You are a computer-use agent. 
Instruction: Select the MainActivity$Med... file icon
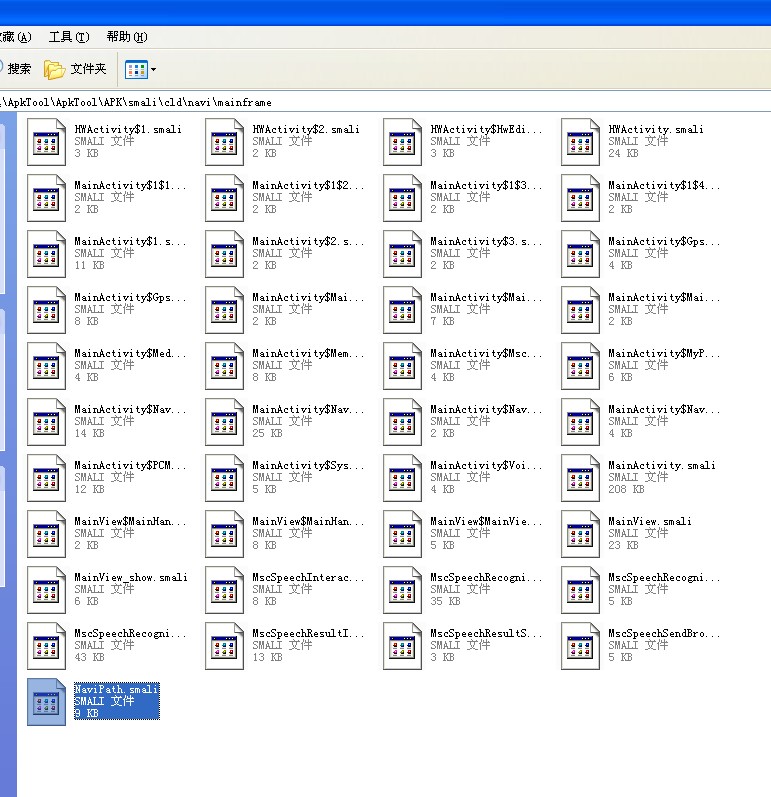[x=46, y=366]
